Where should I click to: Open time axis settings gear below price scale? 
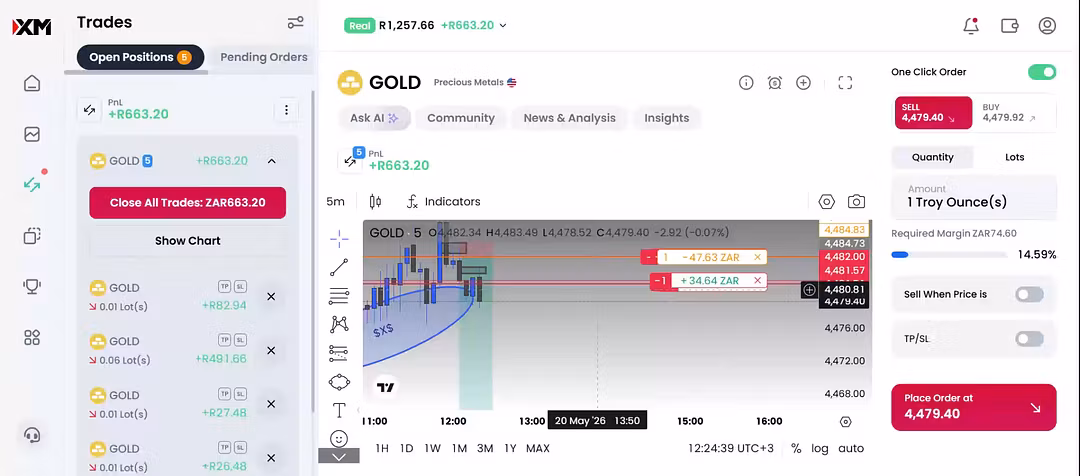click(x=846, y=422)
